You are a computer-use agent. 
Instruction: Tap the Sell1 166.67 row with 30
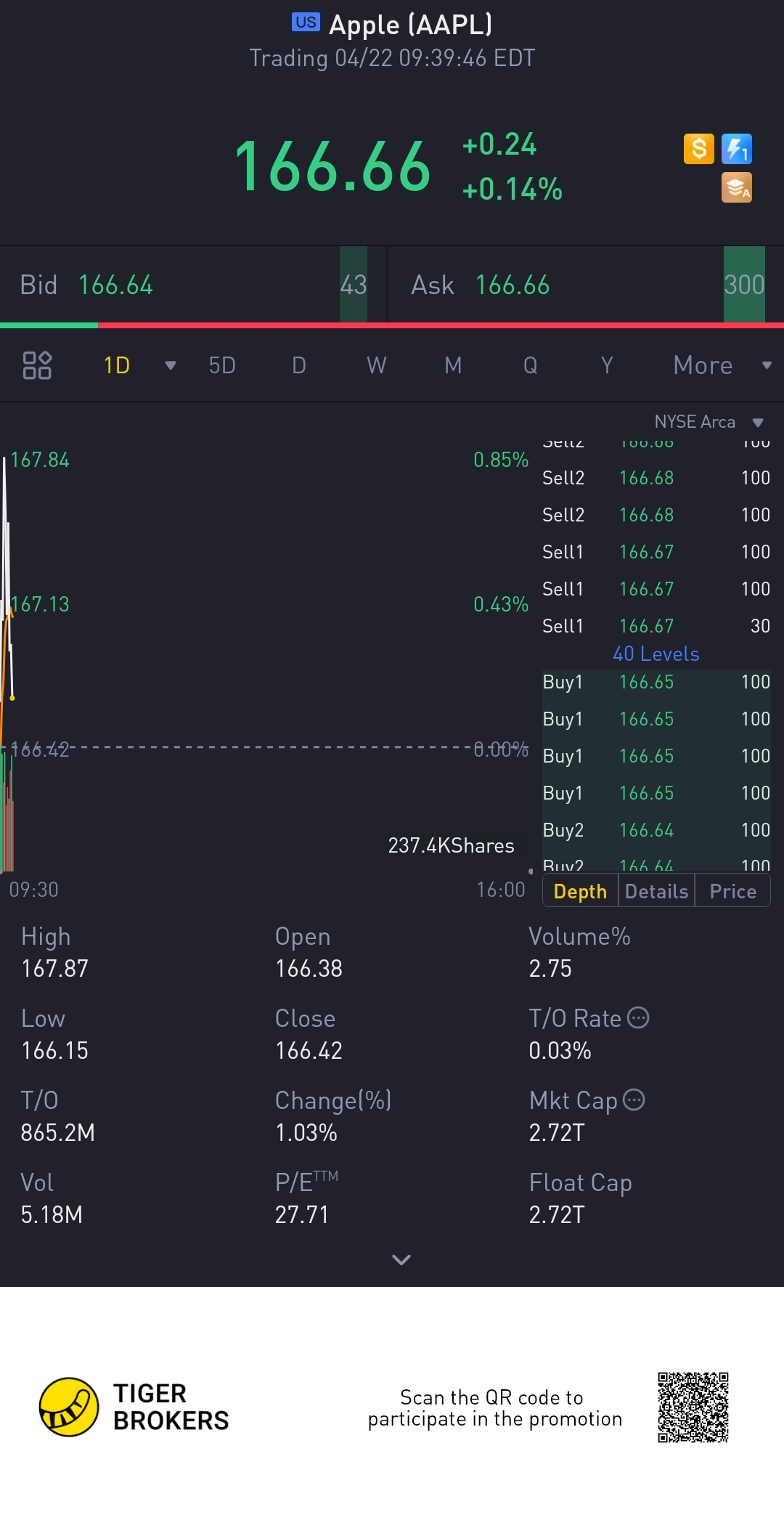pos(656,626)
